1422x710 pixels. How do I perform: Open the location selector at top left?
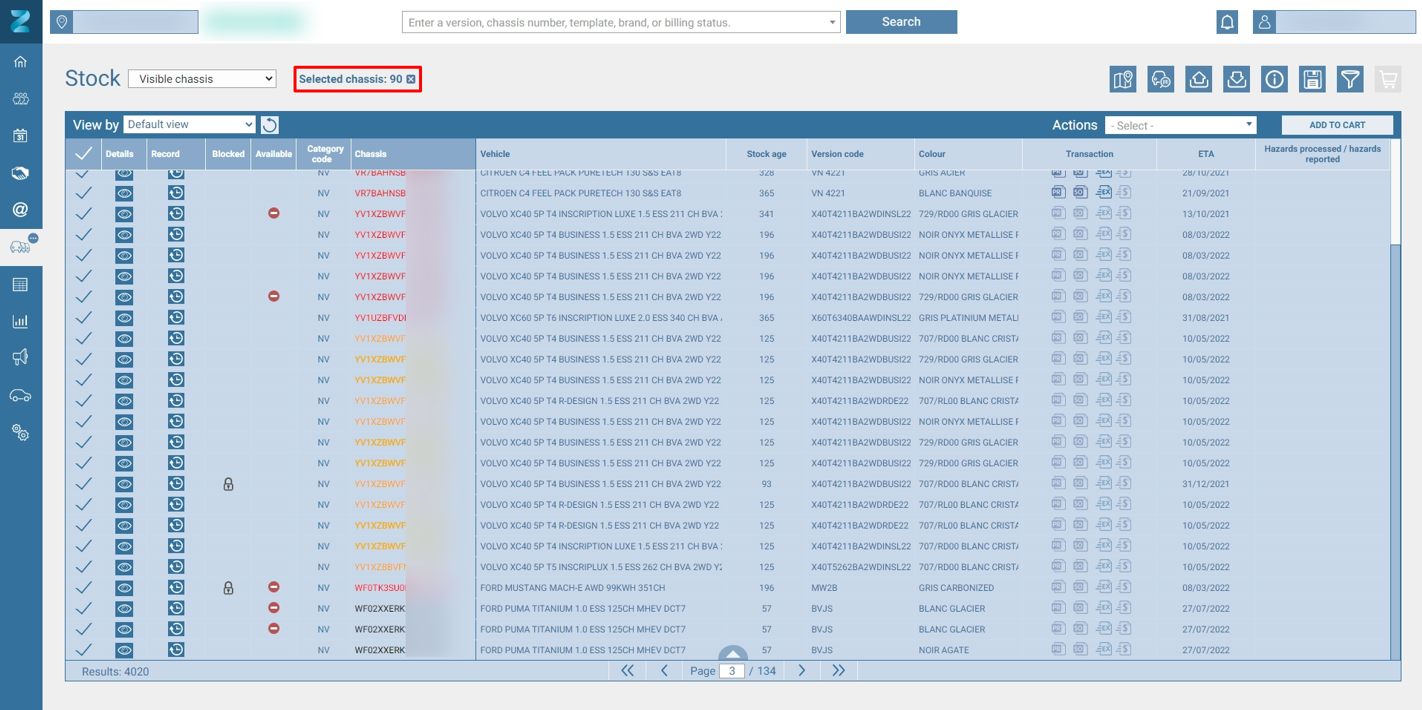click(124, 21)
